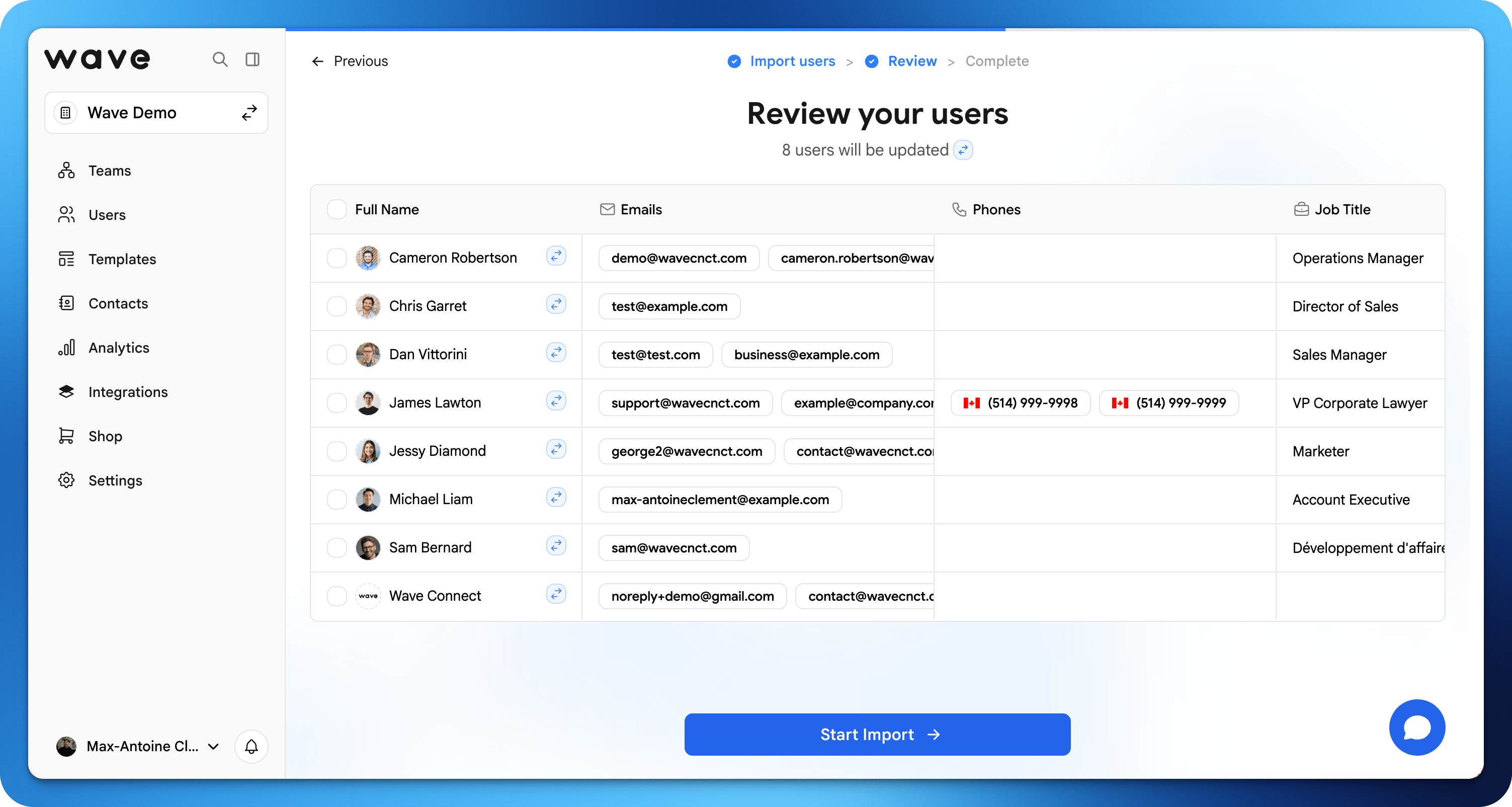Click update icon for James Lawton
This screenshot has width=1512, height=807.
point(556,401)
